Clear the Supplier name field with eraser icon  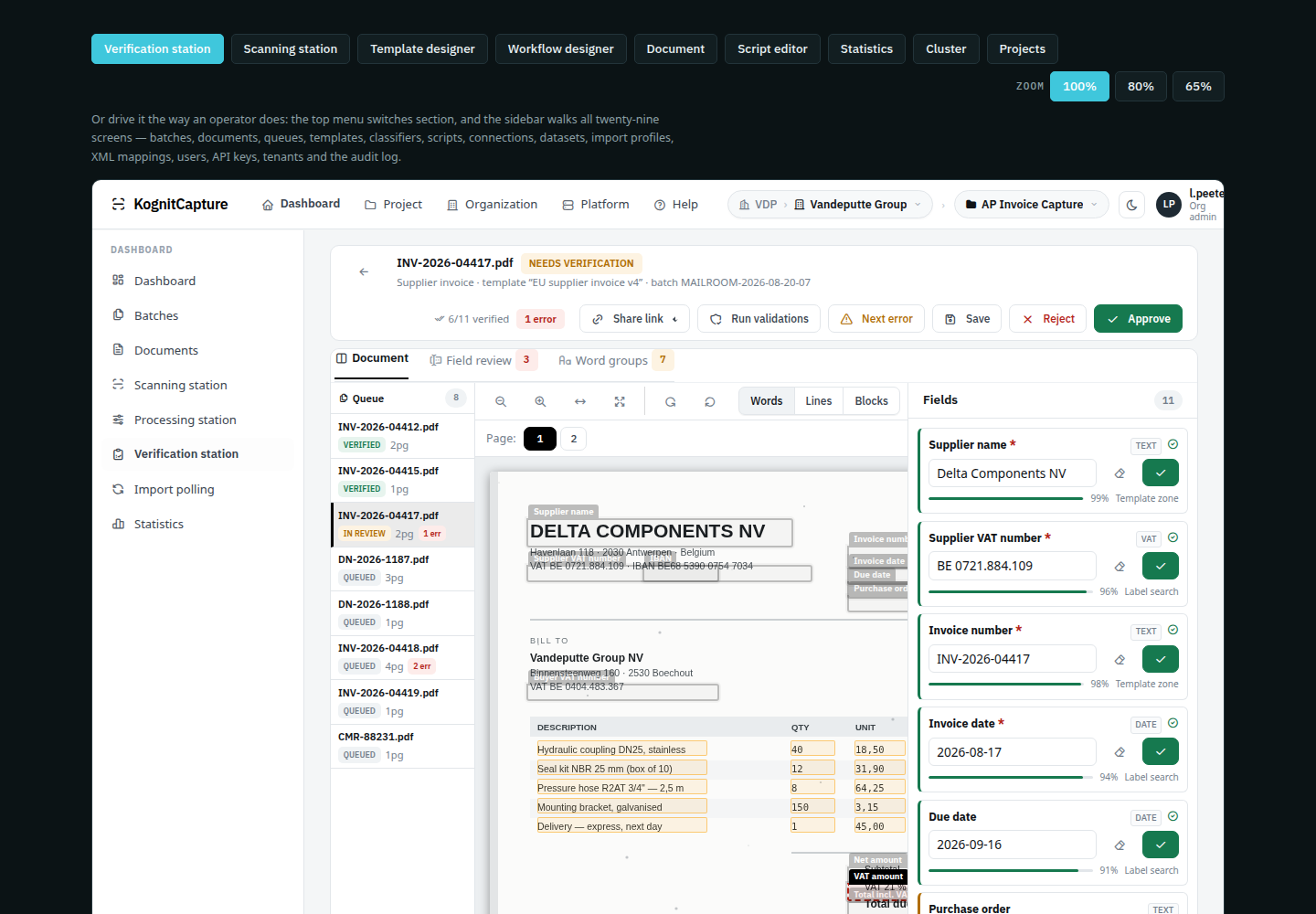click(1120, 473)
